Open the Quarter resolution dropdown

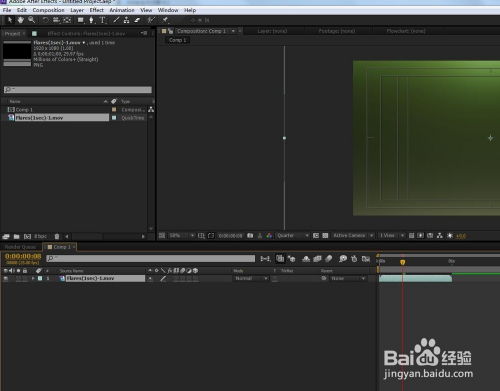pyautogui.click(x=293, y=236)
